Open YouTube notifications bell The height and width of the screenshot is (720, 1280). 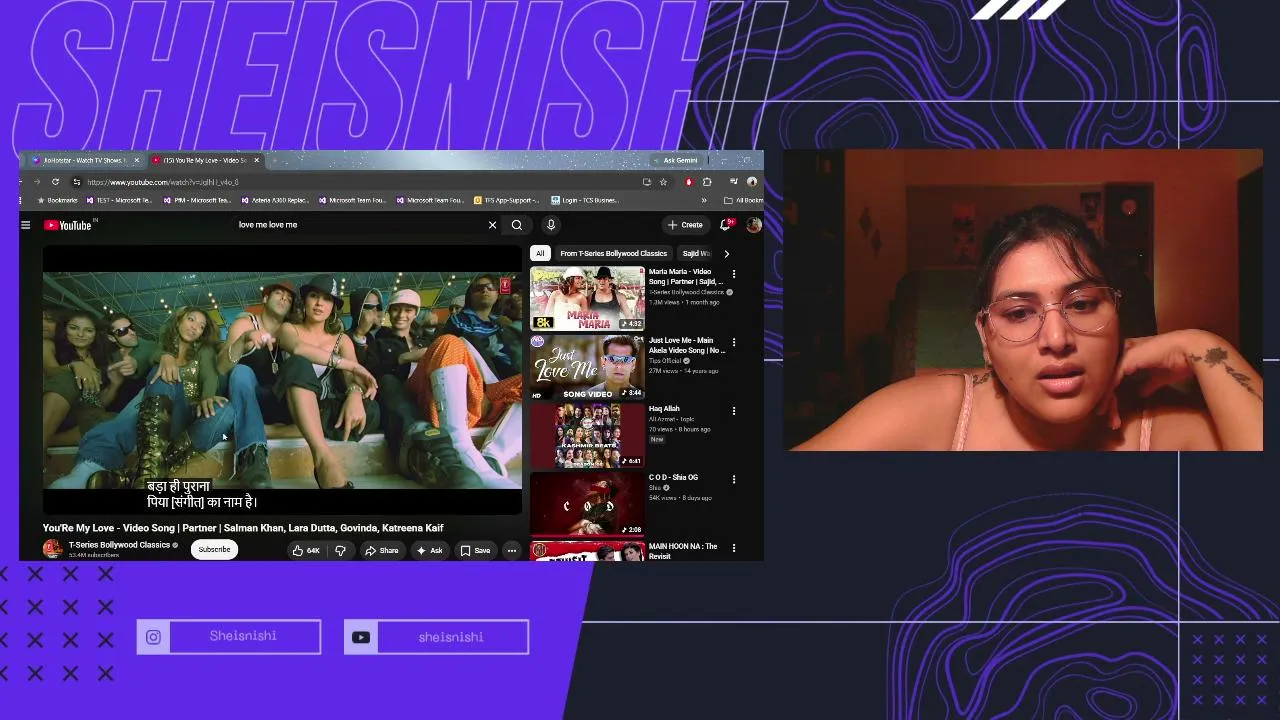coord(725,225)
